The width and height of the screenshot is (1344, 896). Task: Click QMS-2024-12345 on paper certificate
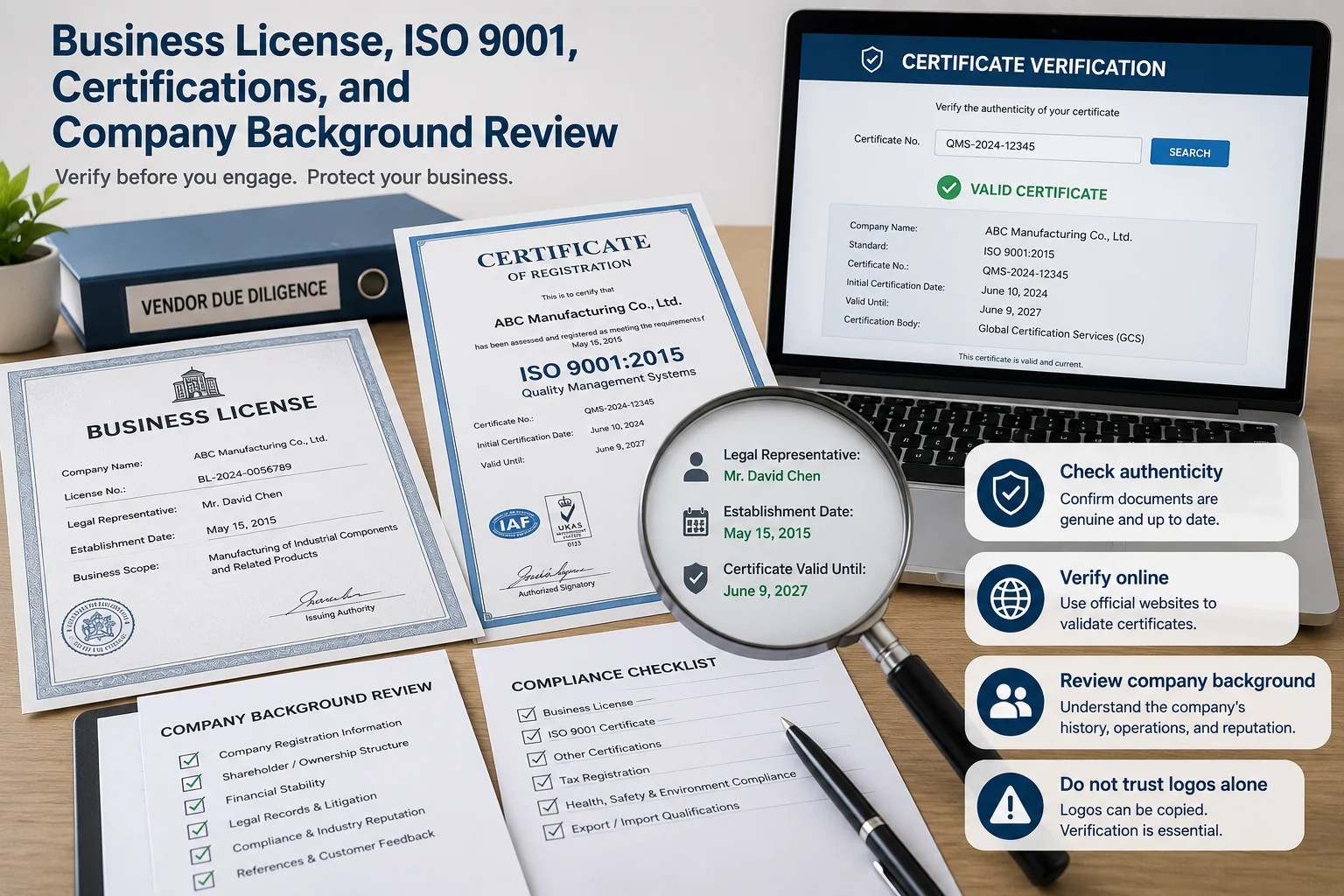pyautogui.click(x=619, y=406)
